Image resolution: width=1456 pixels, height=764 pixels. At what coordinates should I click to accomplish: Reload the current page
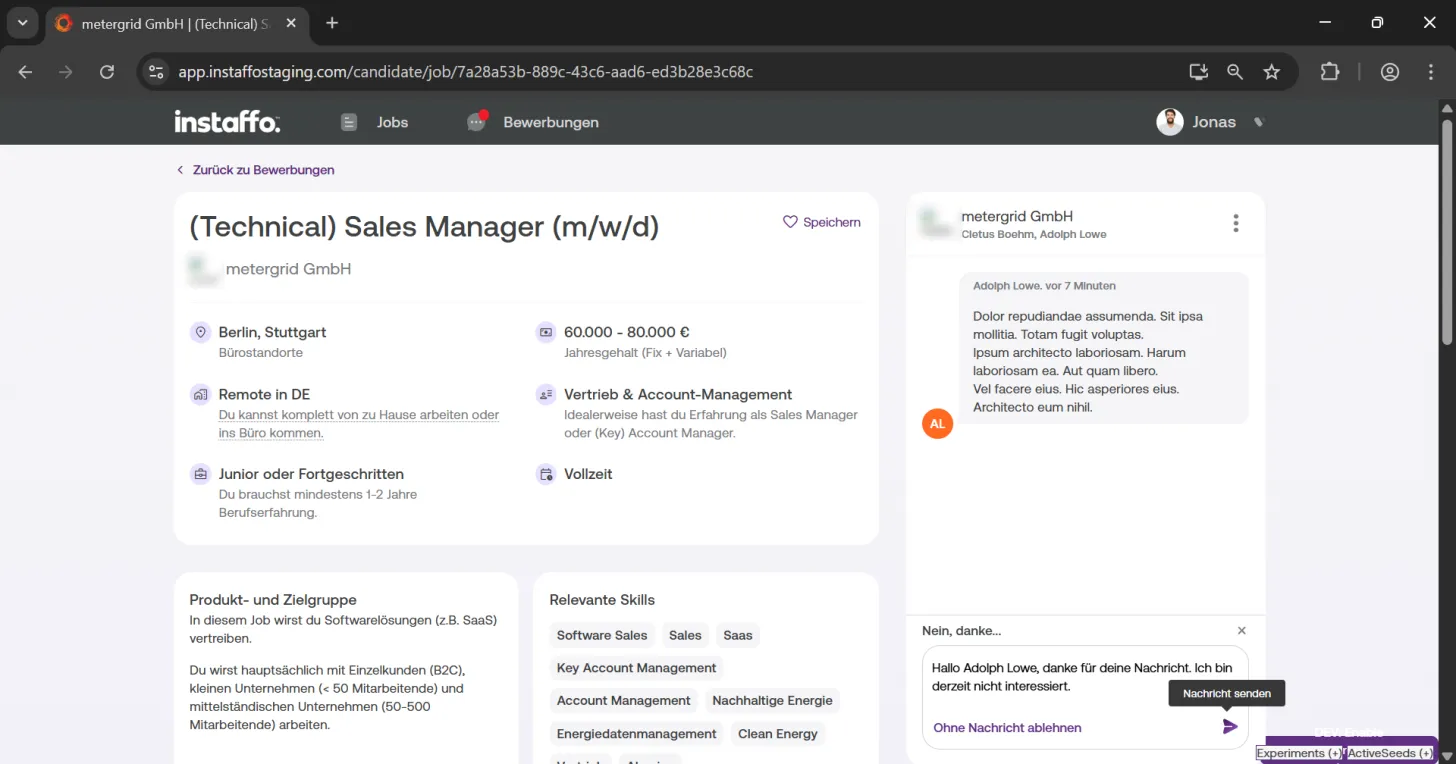[107, 72]
